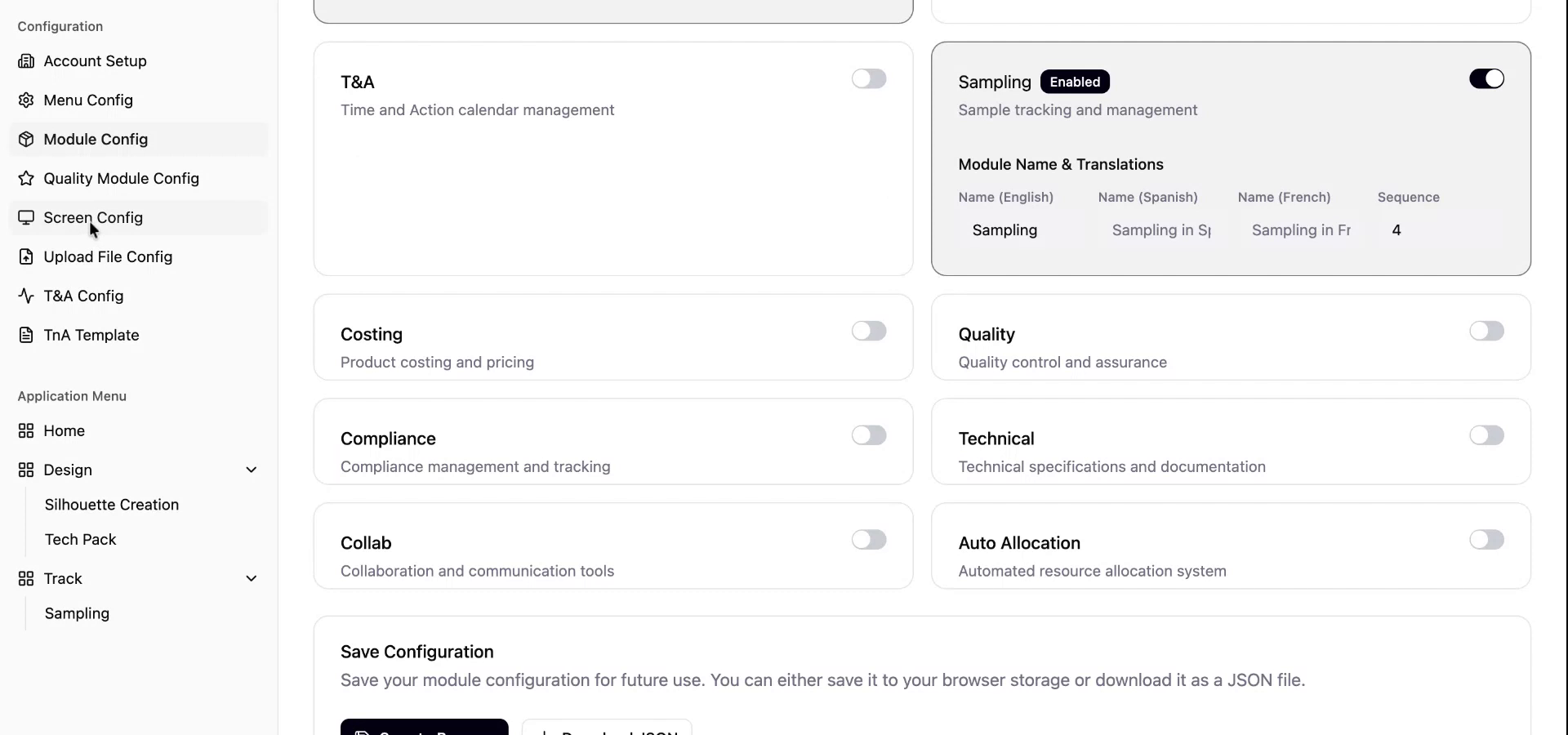Enable the Costing module toggle
Screen dimensions: 1568x735
[869, 331]
